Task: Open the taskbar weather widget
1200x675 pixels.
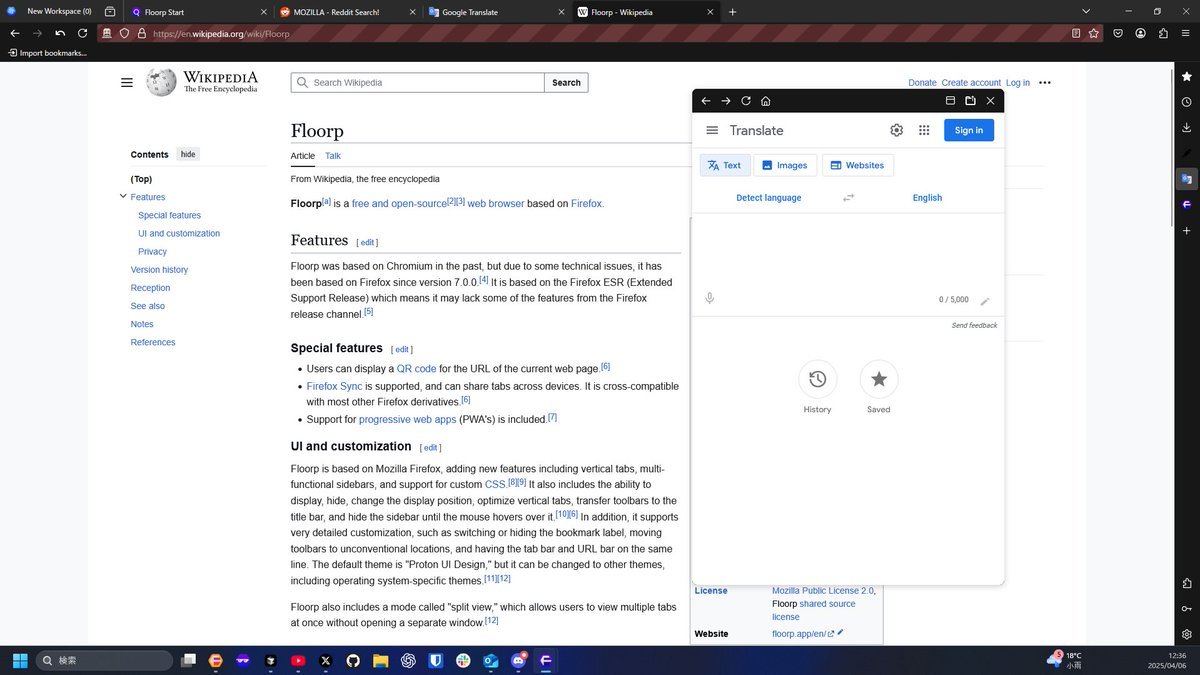Action: point(1064,660)
